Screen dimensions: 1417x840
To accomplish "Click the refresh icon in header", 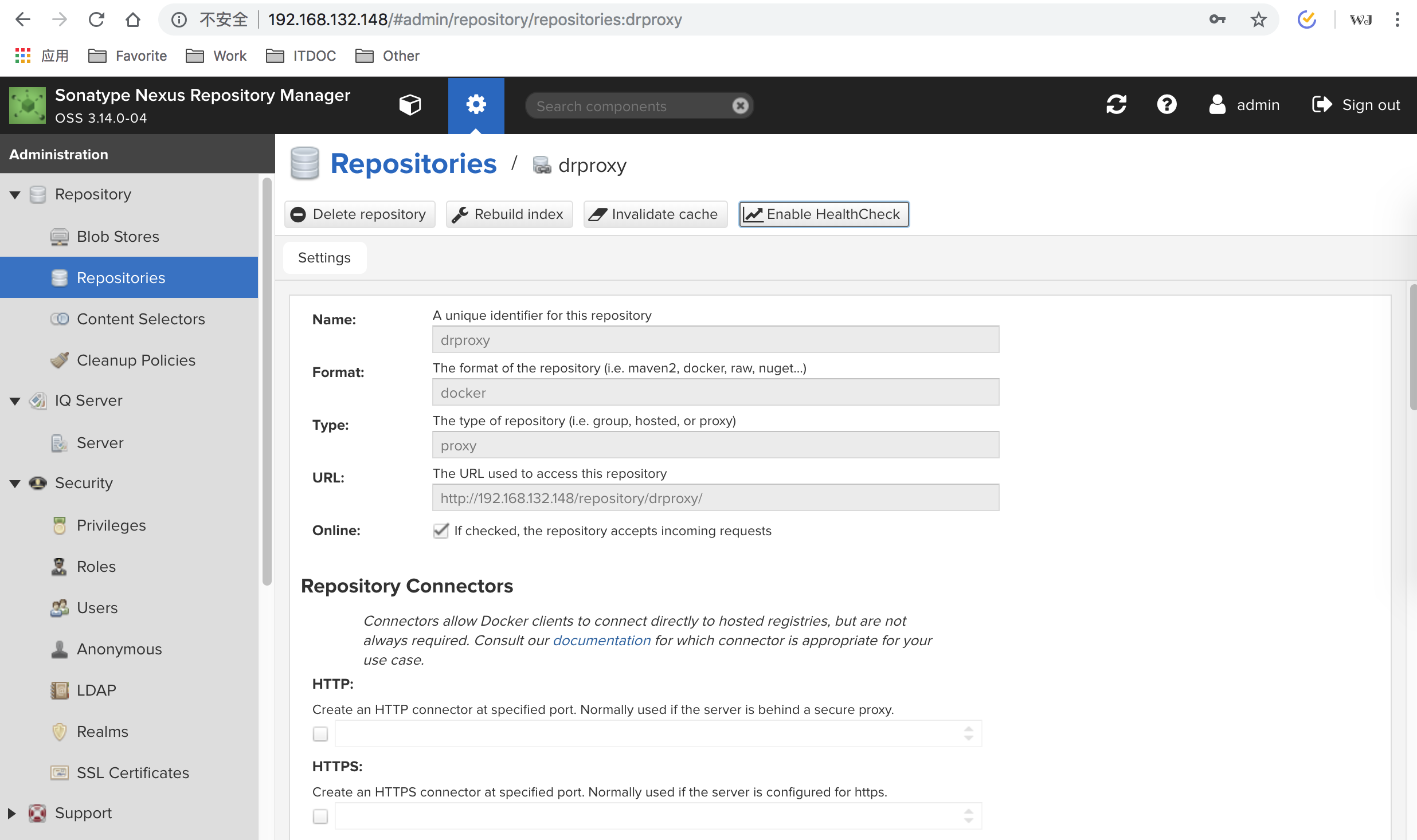I will coord(1116,105).
